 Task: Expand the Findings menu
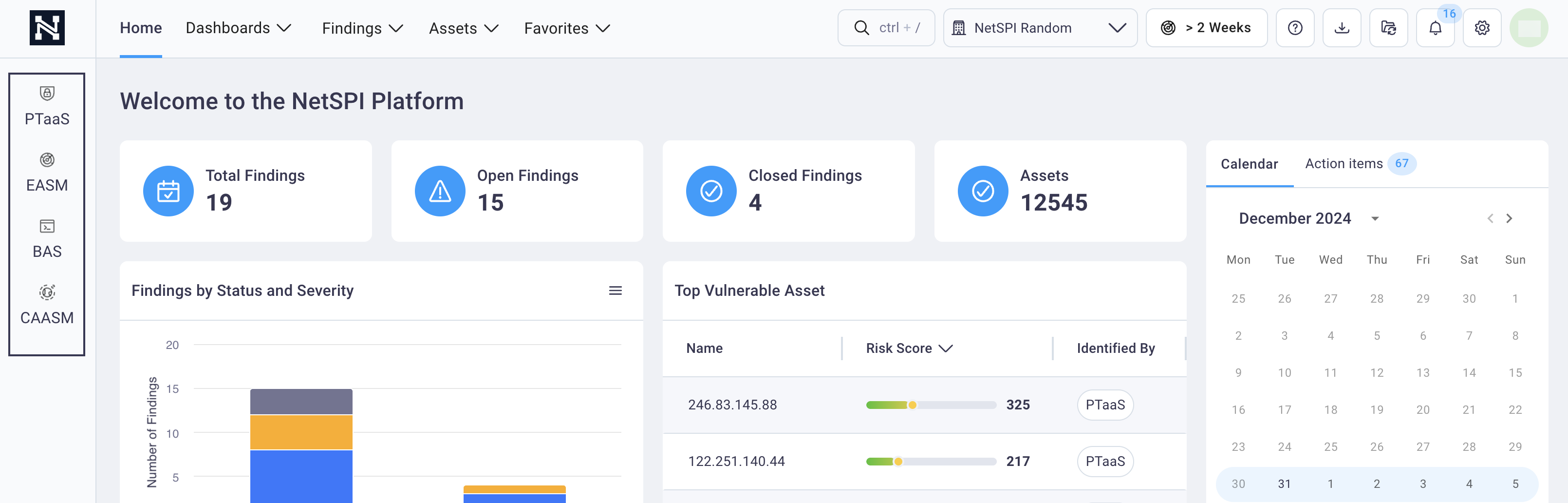tap(363, 28)
